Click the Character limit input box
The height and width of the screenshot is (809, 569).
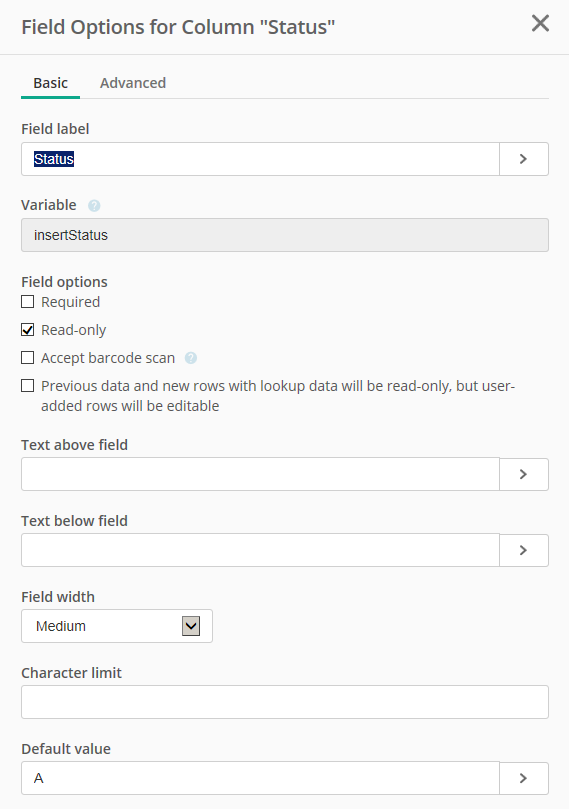click(x=285, y=702)
